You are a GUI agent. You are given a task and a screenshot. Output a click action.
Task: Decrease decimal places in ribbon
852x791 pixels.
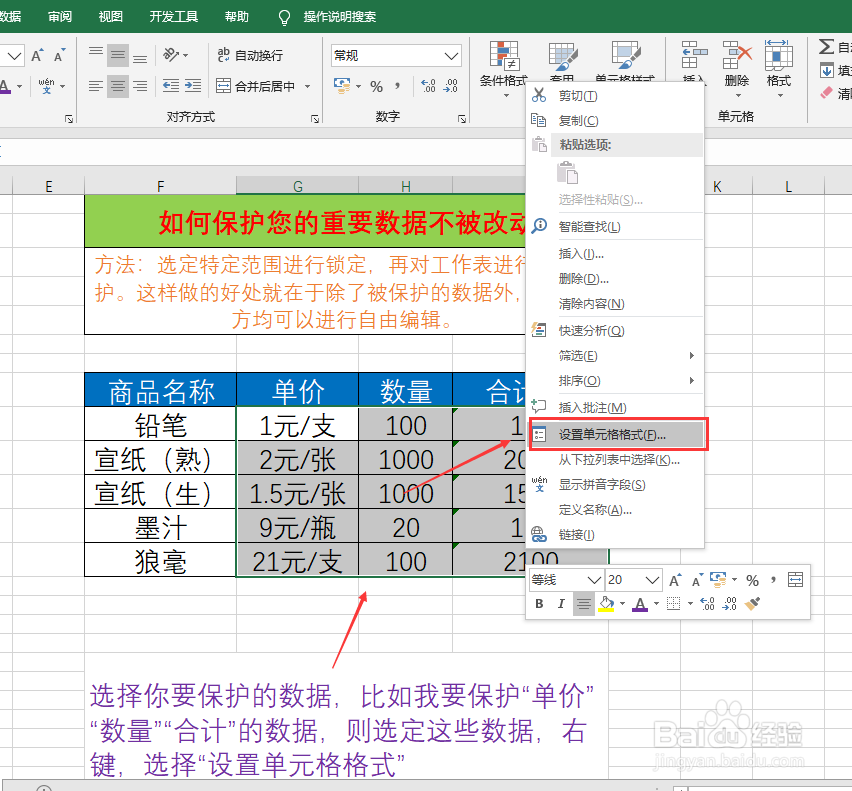(x=451, y=86)
